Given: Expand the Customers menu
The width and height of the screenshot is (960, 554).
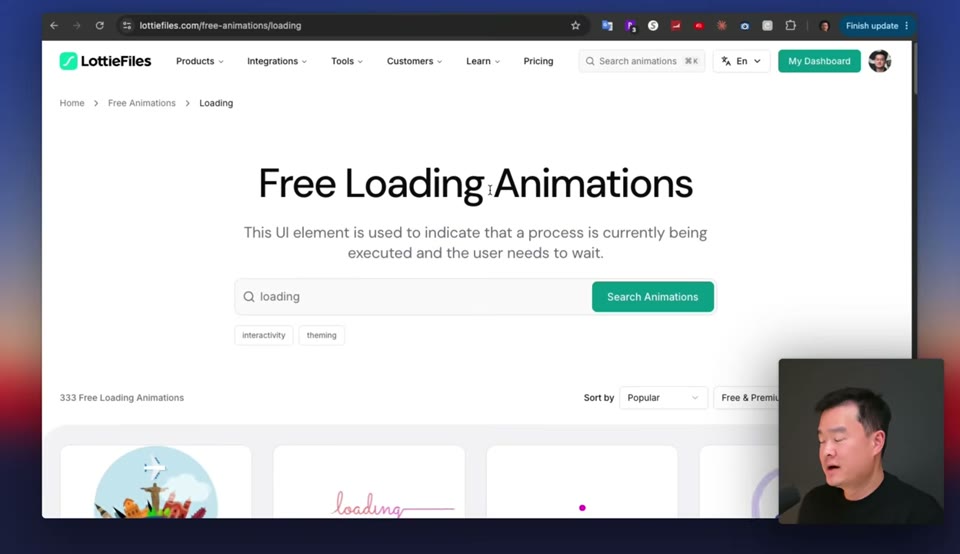Looking at the screenshot, I should 414,61.
